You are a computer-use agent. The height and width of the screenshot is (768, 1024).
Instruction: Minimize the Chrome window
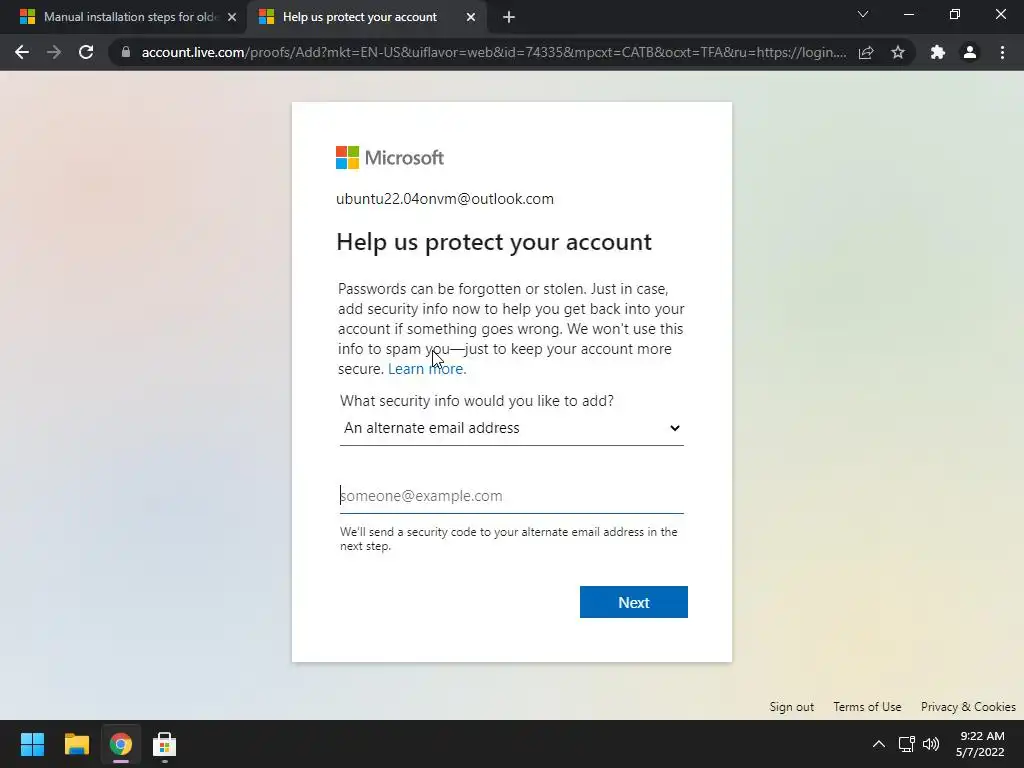908,14
